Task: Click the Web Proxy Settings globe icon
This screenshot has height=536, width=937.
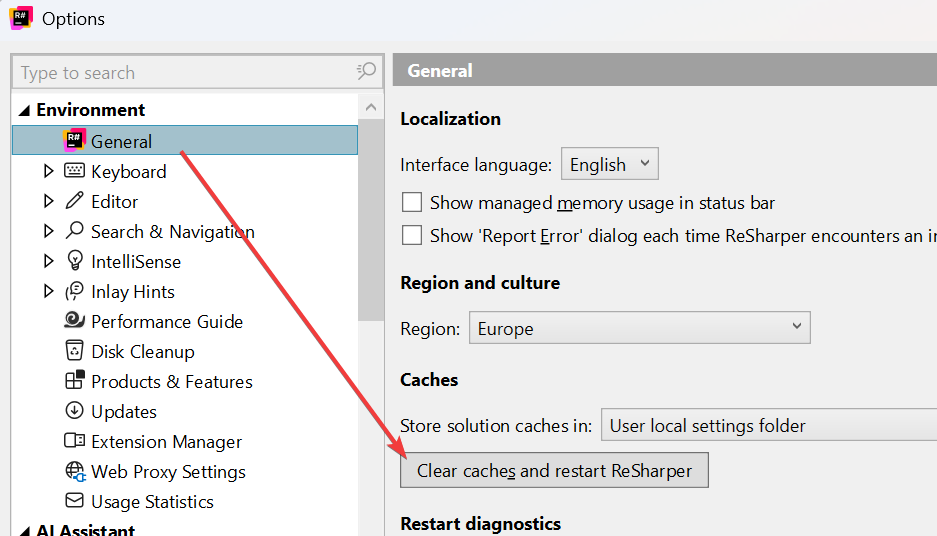Action: (x=75, y=471)
